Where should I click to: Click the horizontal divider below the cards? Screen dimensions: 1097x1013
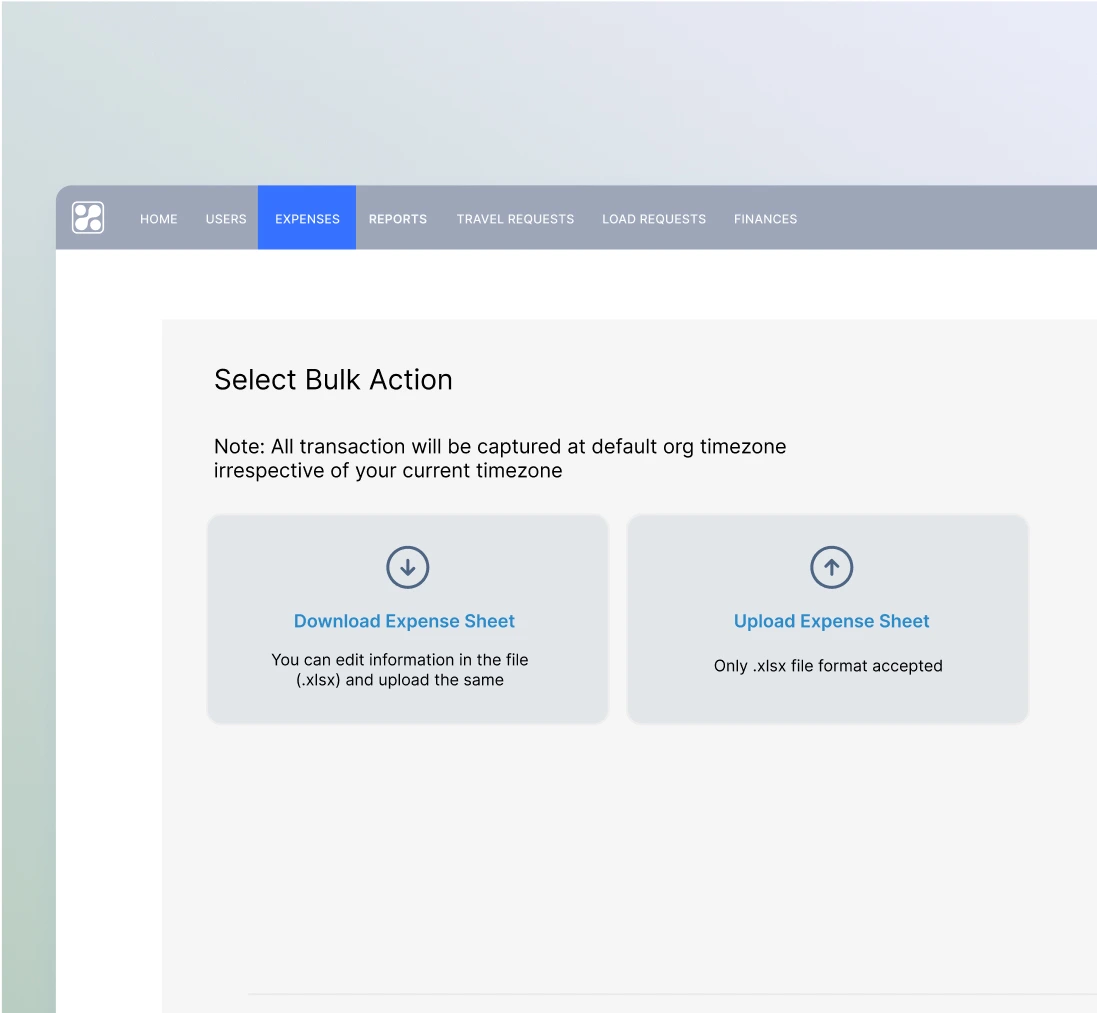[x=670, y=994]
